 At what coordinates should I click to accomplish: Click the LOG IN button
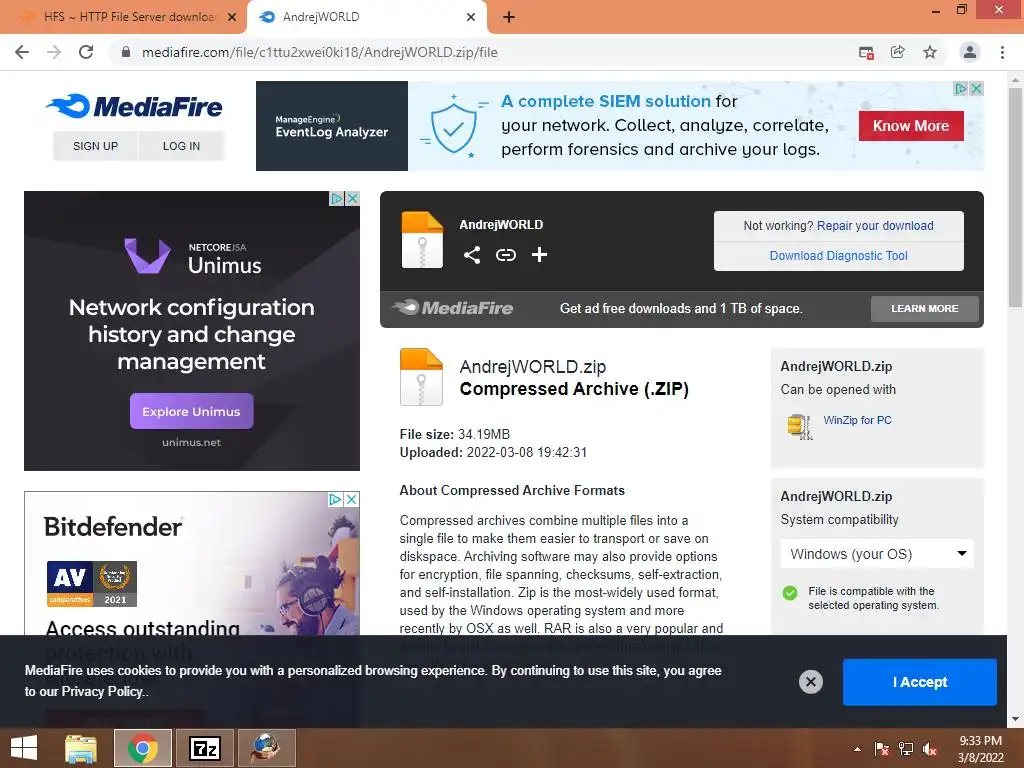tap(182, 146)
